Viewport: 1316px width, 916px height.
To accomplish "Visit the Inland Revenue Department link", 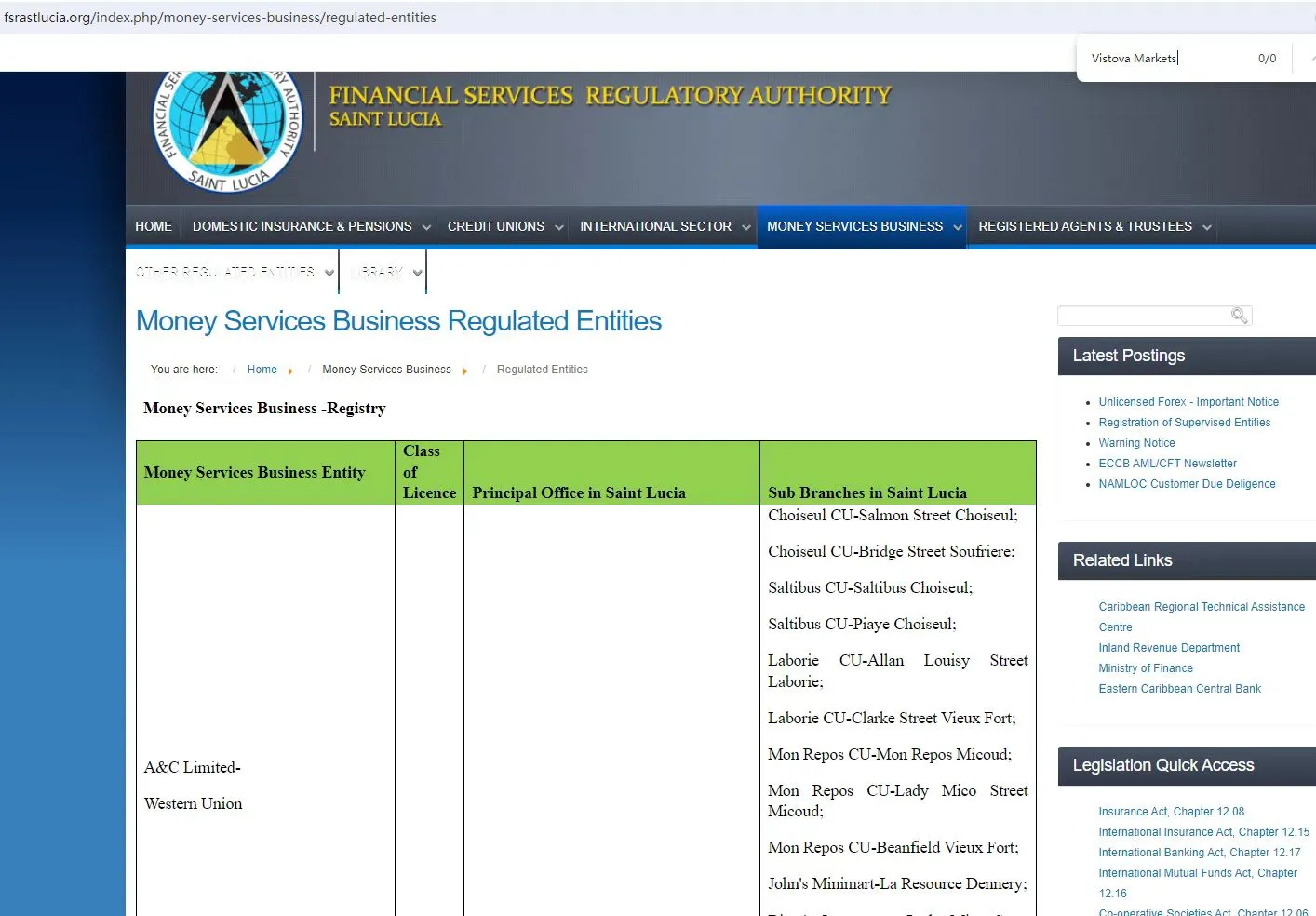I will point(1169,648).
